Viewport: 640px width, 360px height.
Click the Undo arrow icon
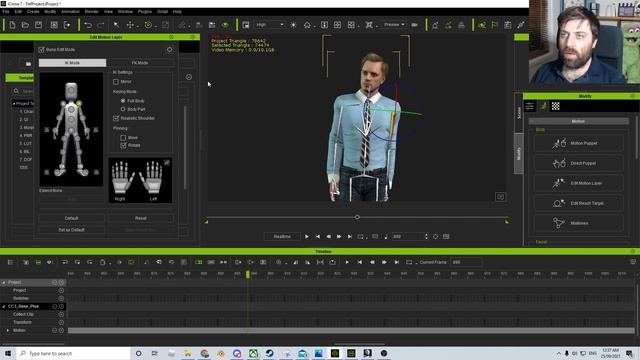point(88,25)
